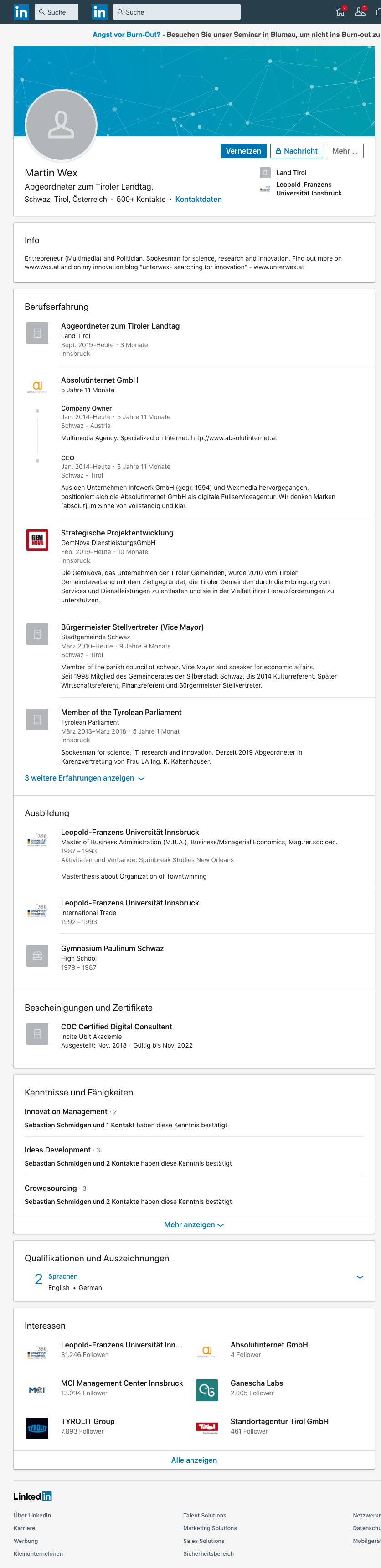The image size is (381, 1568).
Task: Open the LinkedIn home icon in header
Action: tap(341, 11)
